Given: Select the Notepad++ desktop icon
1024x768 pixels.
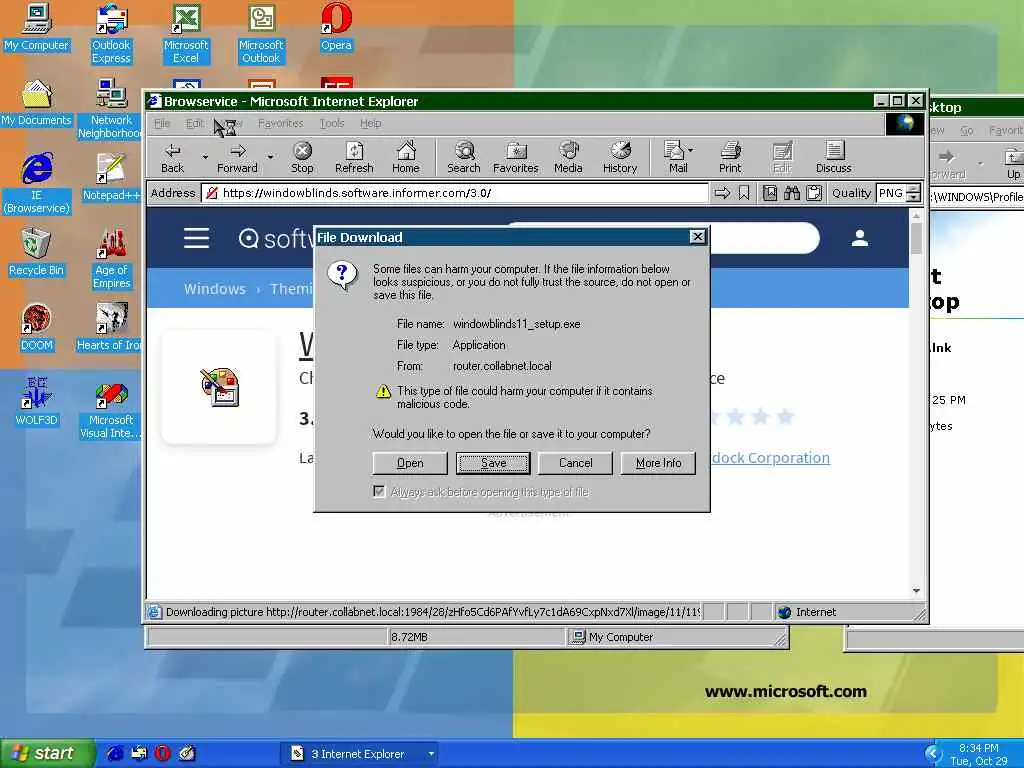Looking at the screenshot, I should point(111,177).
